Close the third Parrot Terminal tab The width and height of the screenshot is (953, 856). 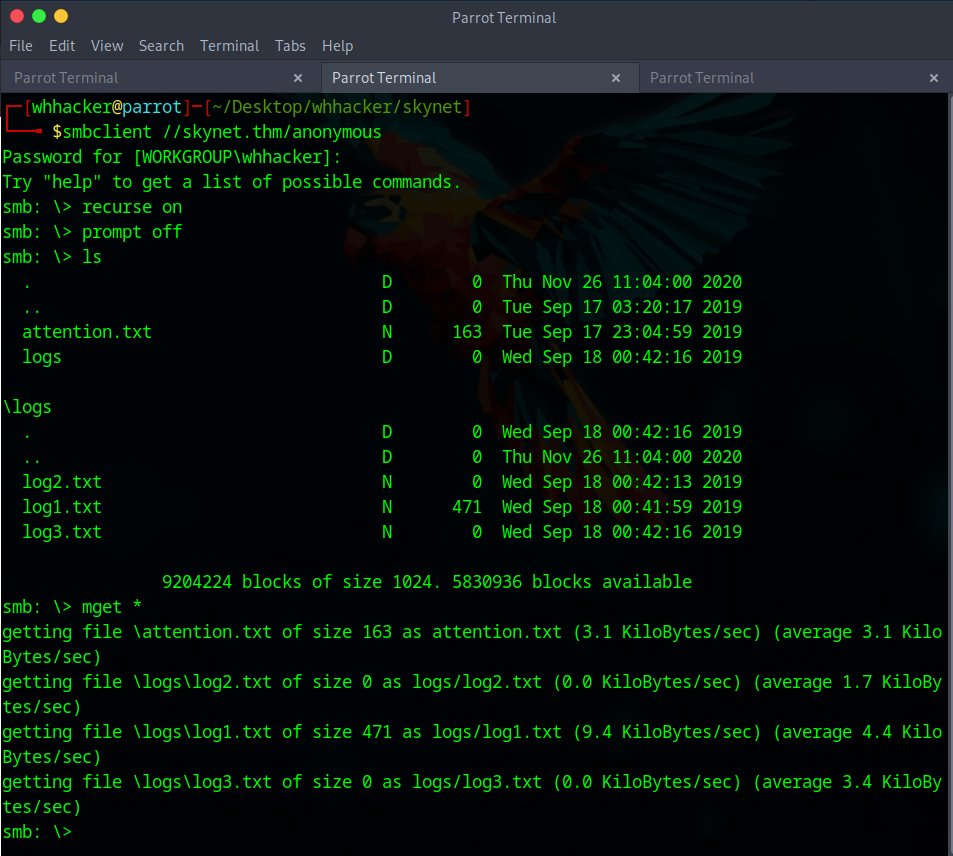934,78
